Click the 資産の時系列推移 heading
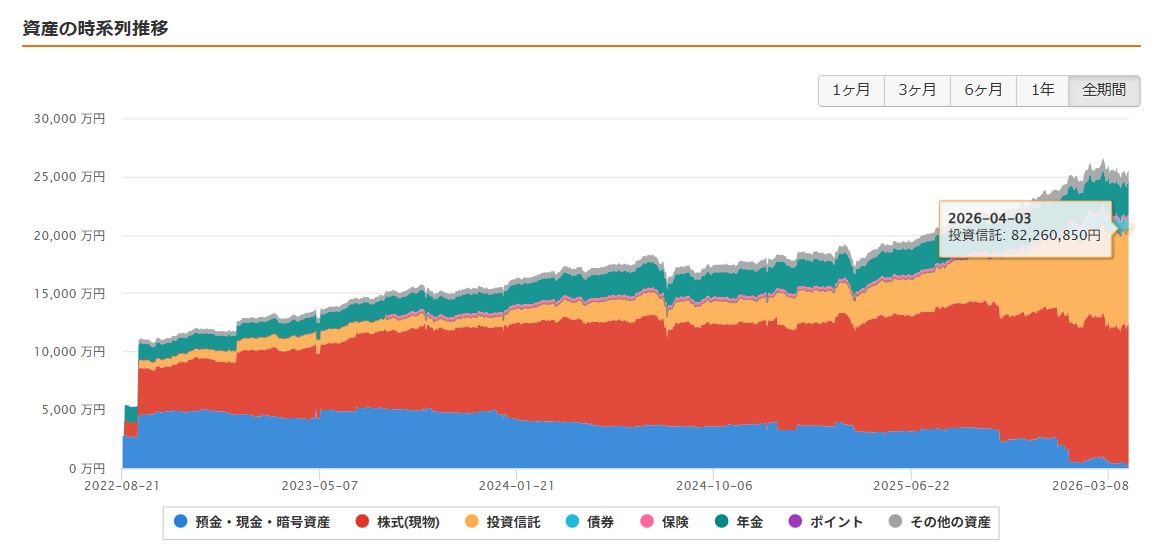 (x=95, y=28)
